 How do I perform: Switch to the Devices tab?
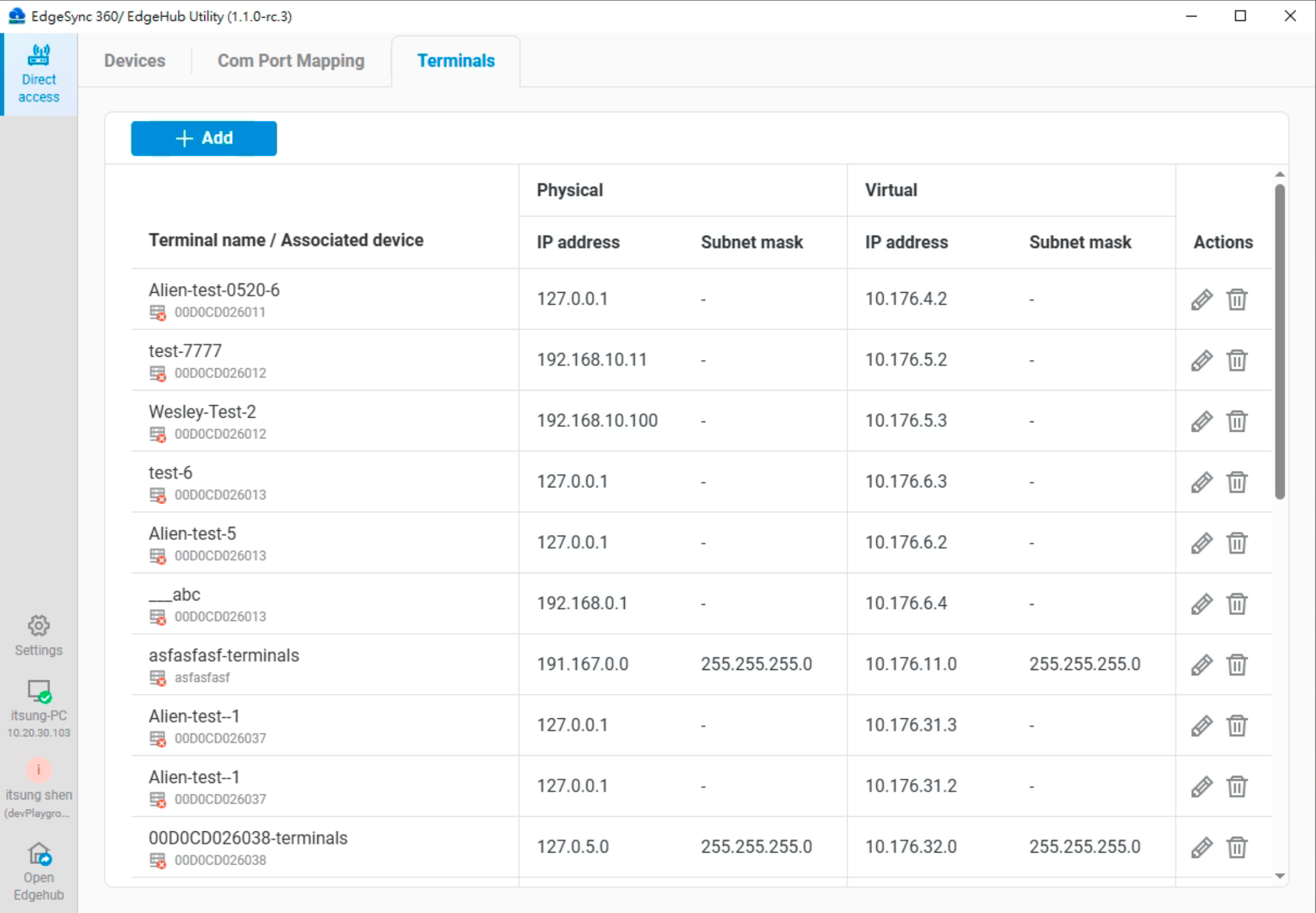pyautogui.click(x=134, y=60)
